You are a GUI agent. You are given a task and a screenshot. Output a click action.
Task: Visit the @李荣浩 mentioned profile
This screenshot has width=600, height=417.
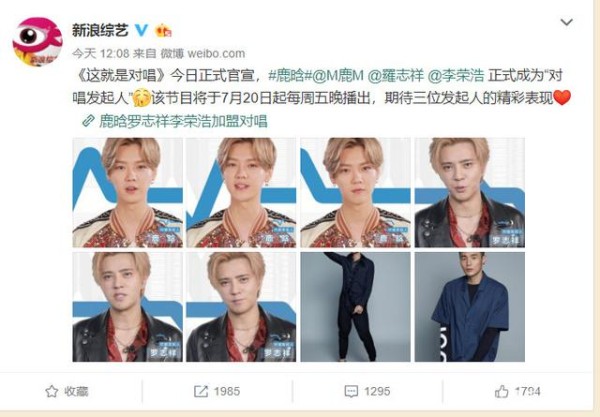coord(455,76)
